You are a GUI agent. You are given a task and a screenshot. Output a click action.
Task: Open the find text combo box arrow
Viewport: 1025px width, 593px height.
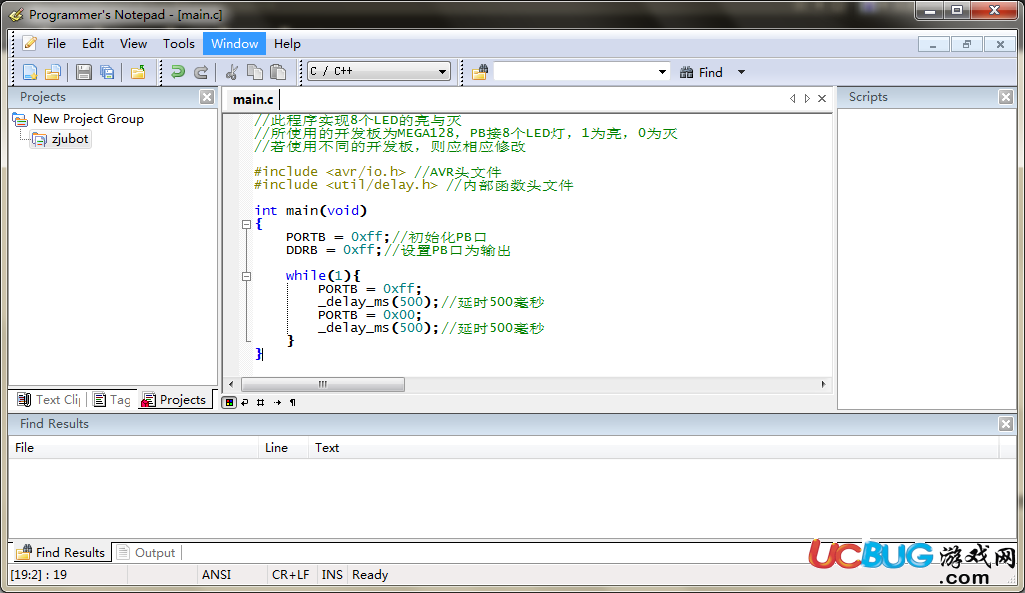click(x=662, y=72)
